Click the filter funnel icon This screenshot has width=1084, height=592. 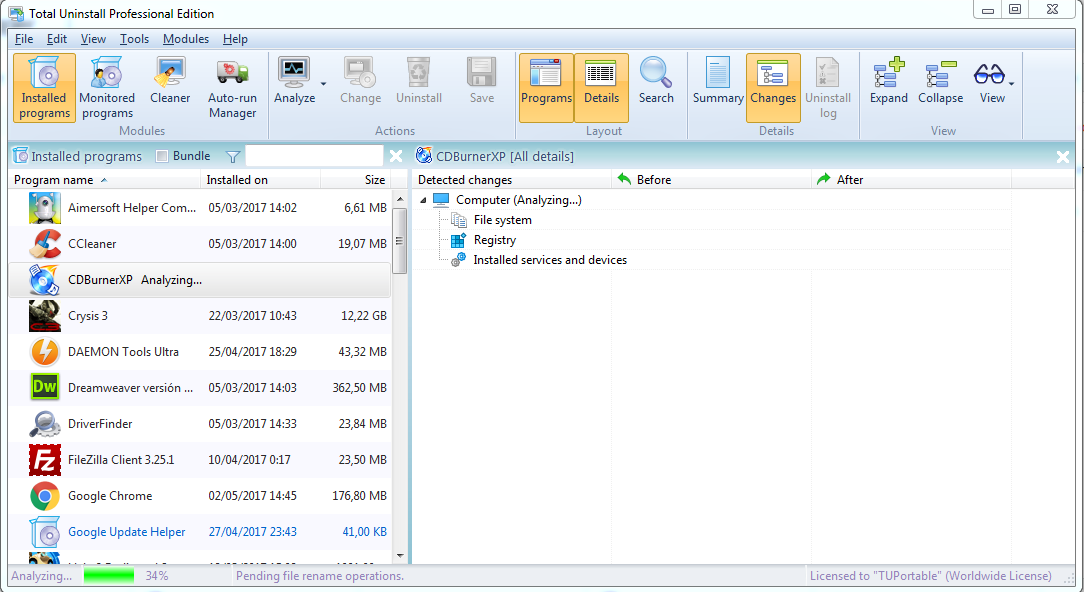click(x=233, y=157)
